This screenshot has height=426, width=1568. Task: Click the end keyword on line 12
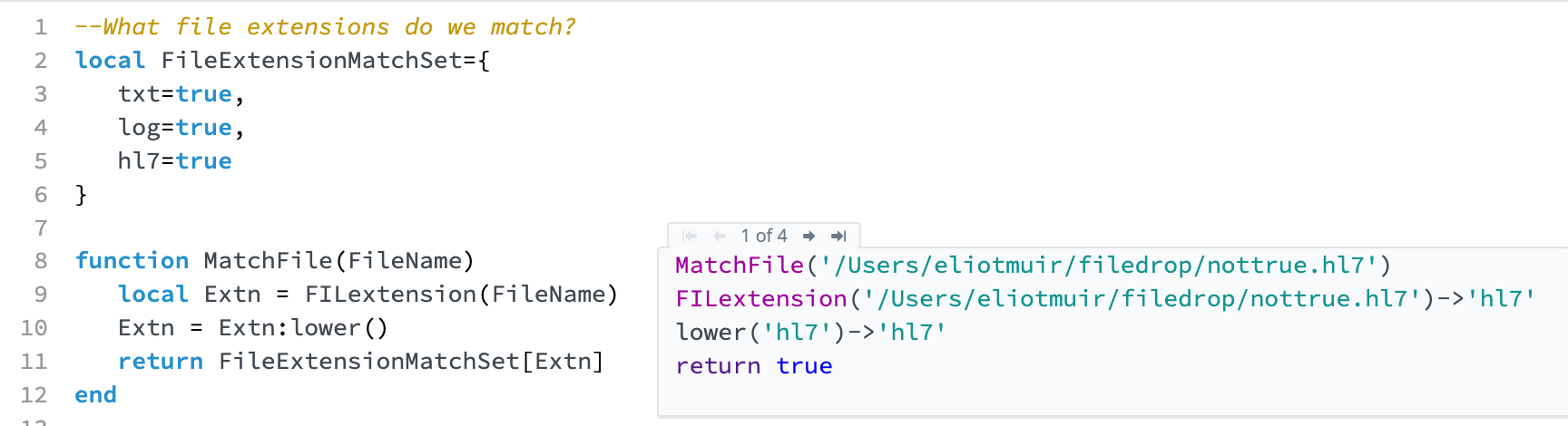pyautogui.click(x=95, y=395)
